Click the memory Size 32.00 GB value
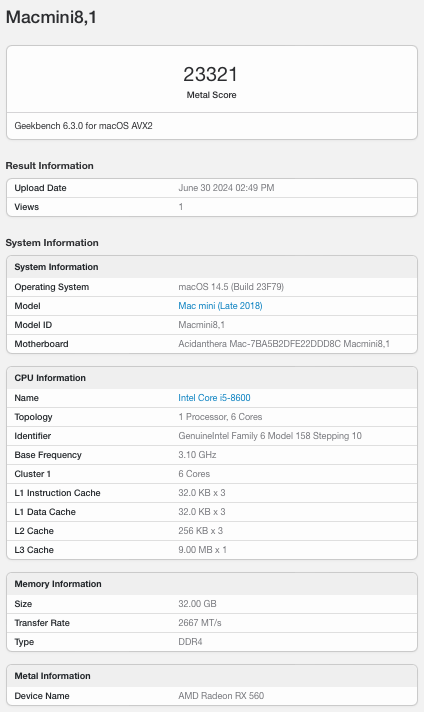This screenshot has height=712, width=424. [x=197, y=604]
